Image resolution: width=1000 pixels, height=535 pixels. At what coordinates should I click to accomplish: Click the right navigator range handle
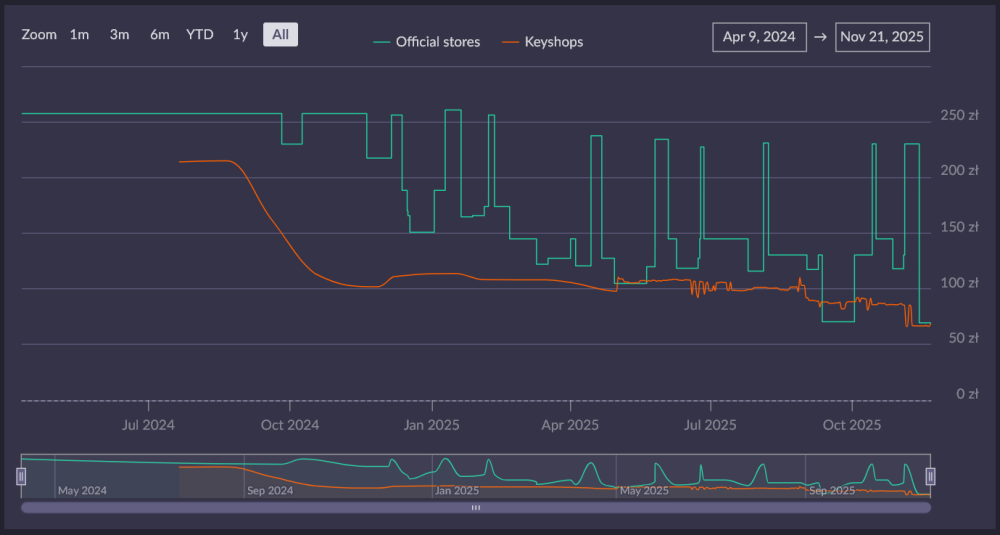point(930,476)
